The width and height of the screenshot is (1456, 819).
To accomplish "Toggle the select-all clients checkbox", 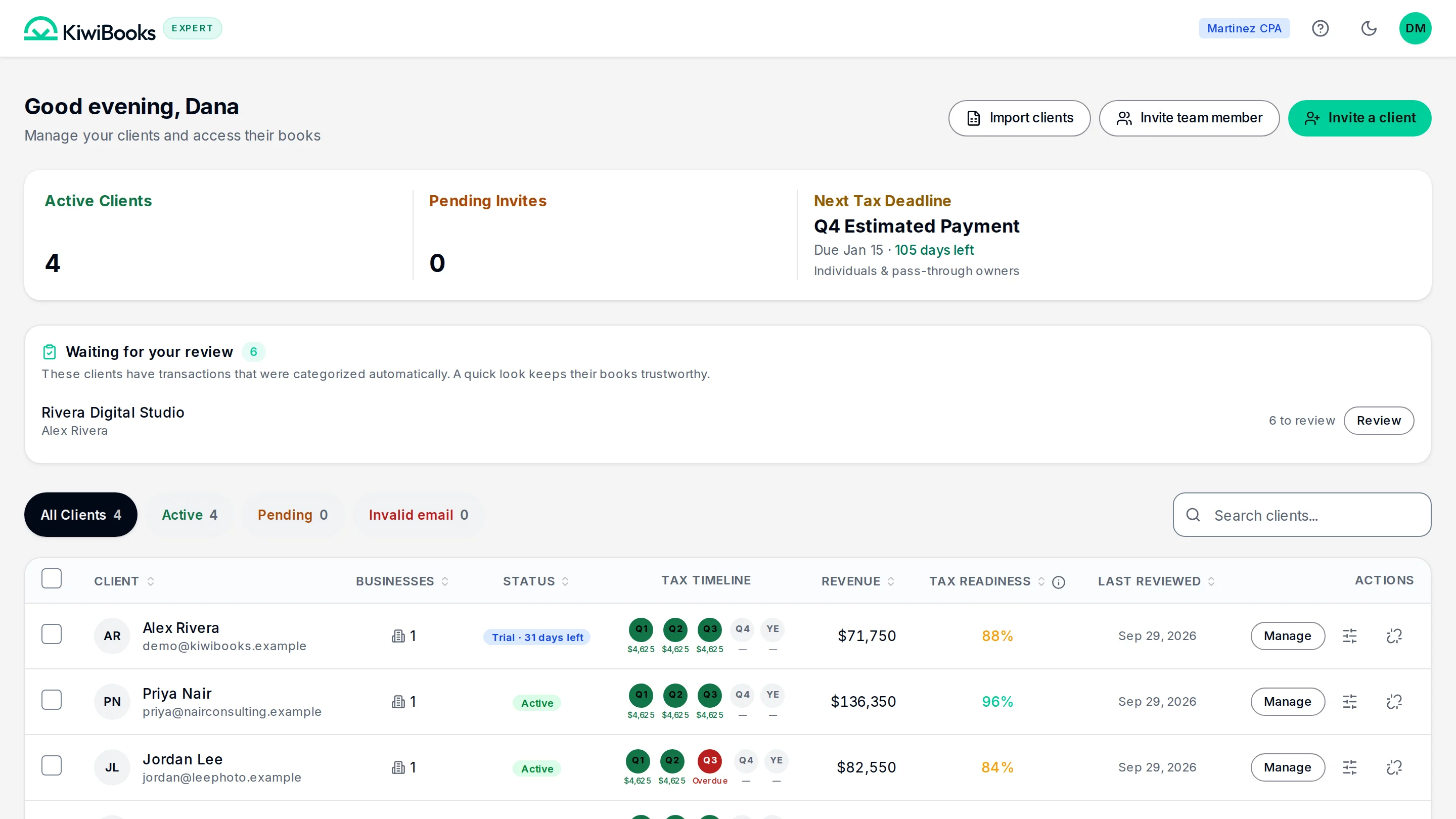I will (x=52, y=578).
